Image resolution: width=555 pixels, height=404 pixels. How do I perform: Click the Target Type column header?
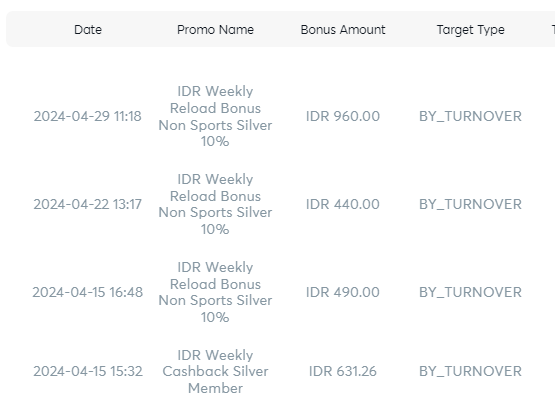point(470,30)
